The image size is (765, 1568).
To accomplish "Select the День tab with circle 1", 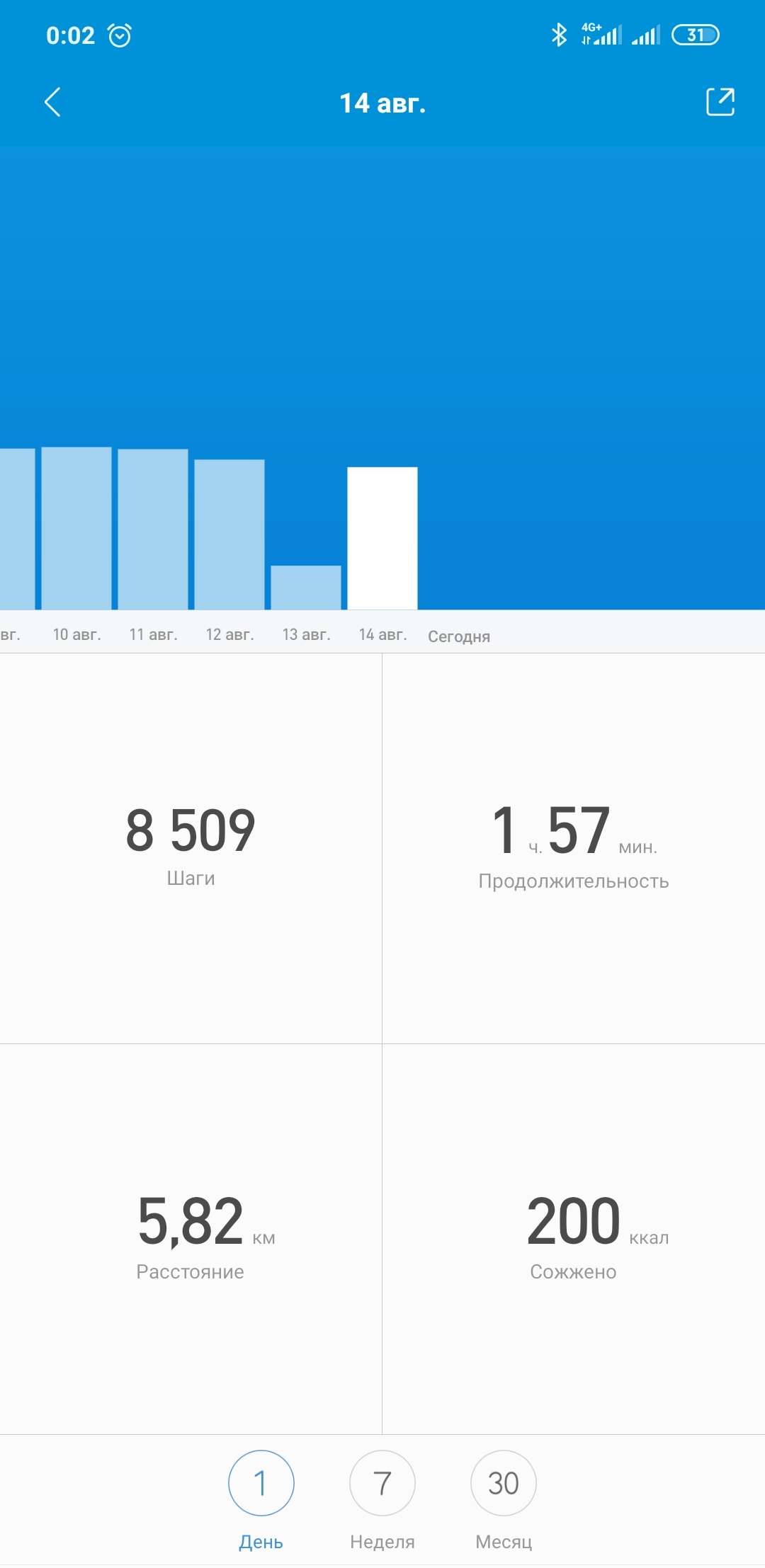I will pyautogui.click(x=261, y=1500).
